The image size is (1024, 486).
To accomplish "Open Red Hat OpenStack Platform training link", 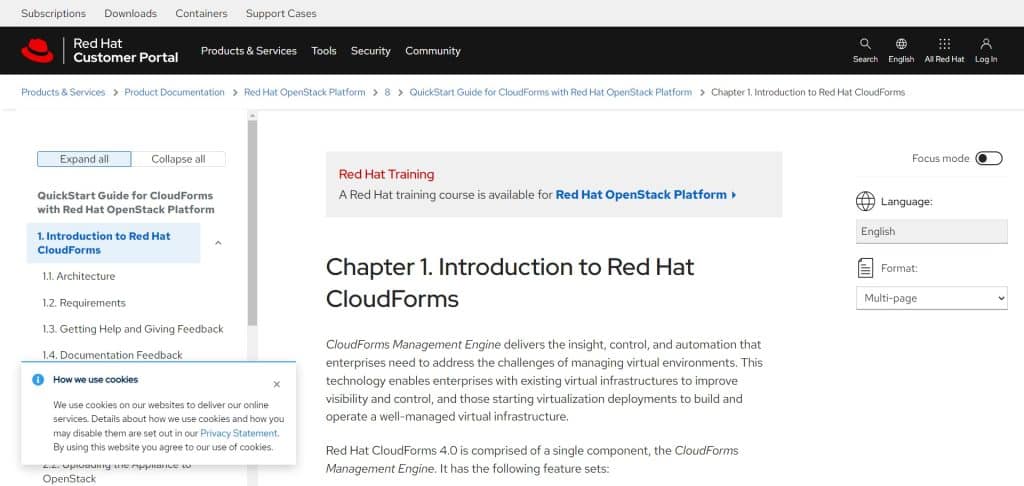I will [x=646, y=195].
